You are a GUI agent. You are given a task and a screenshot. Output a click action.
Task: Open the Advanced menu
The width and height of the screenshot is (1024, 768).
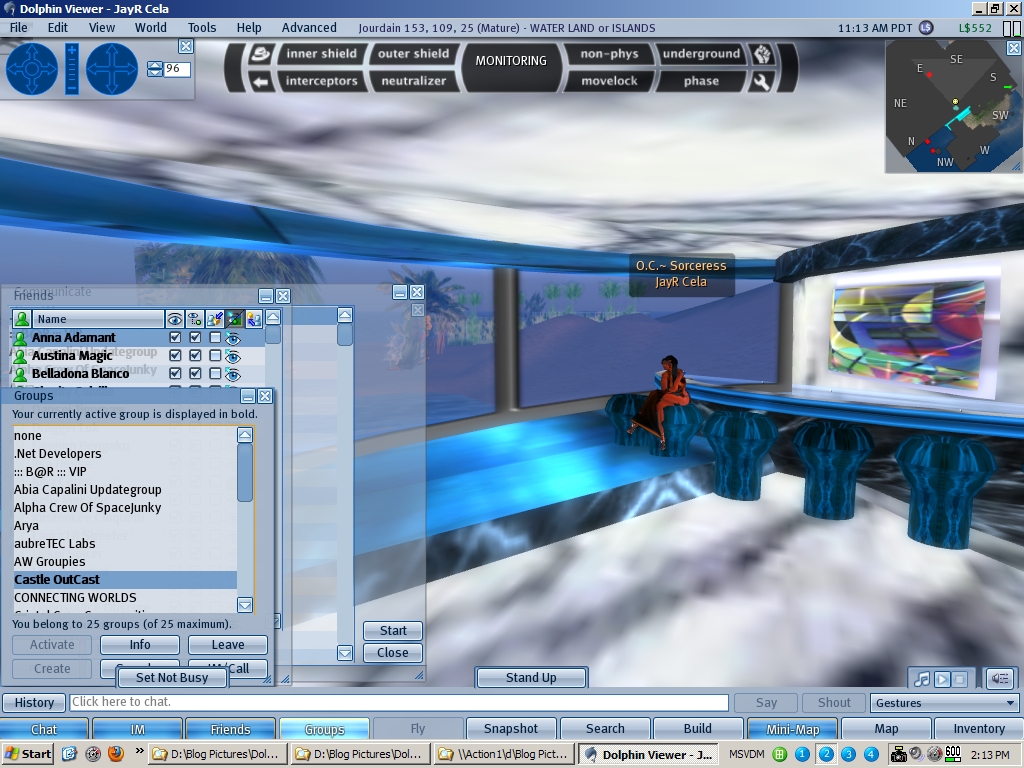[x=309, y=27]
